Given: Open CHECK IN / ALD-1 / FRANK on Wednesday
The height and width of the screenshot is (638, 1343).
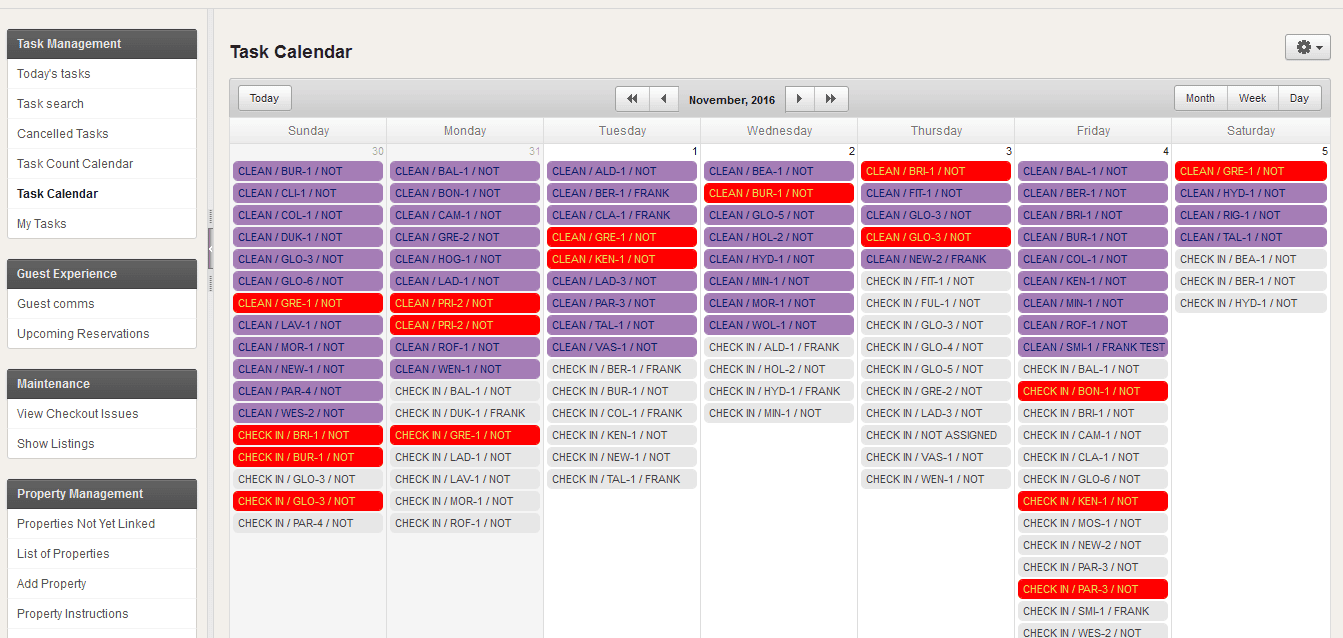Looking at the screenshot, I should point(779,347).
